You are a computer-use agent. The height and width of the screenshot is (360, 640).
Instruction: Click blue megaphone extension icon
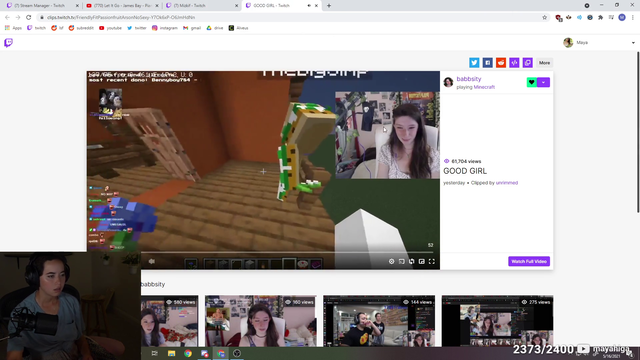[x=579, y=17]
